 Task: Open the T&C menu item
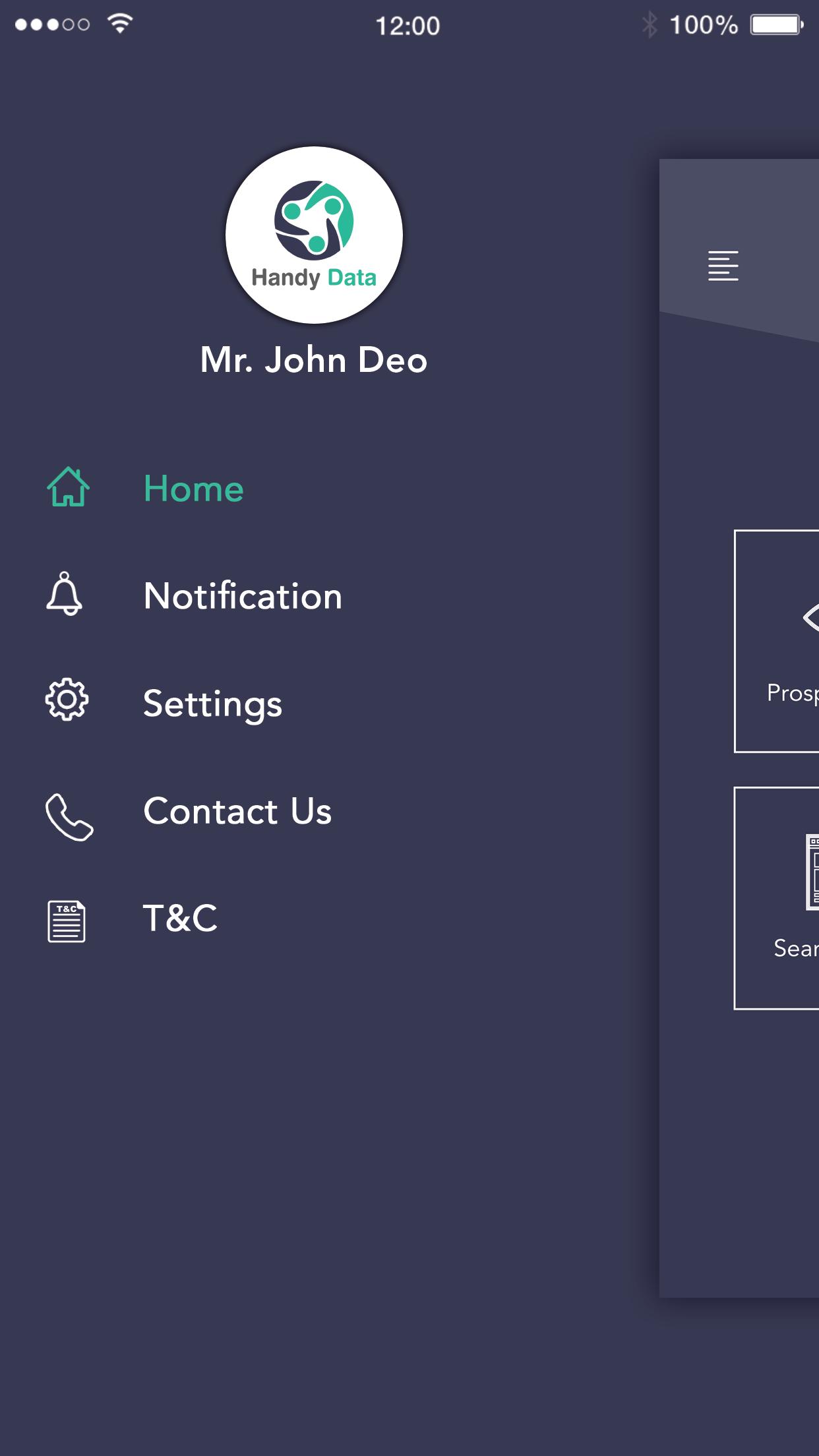coord(180,918)
